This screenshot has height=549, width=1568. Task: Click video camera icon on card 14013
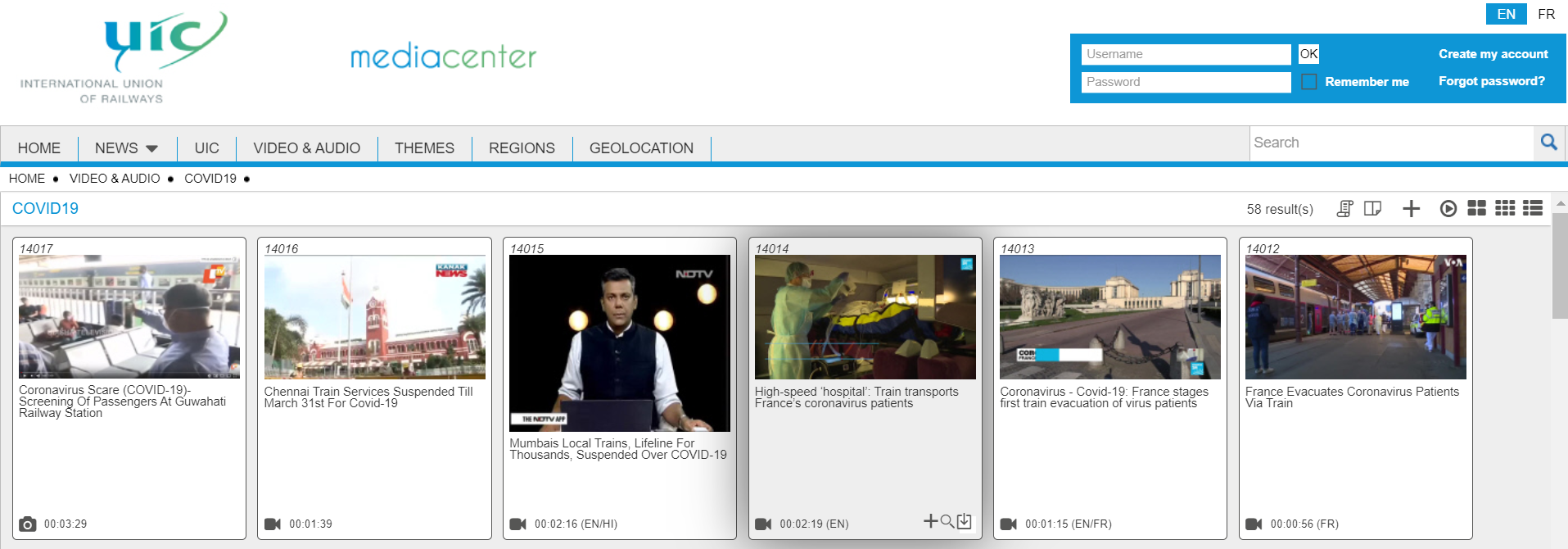coord(1009,524)
